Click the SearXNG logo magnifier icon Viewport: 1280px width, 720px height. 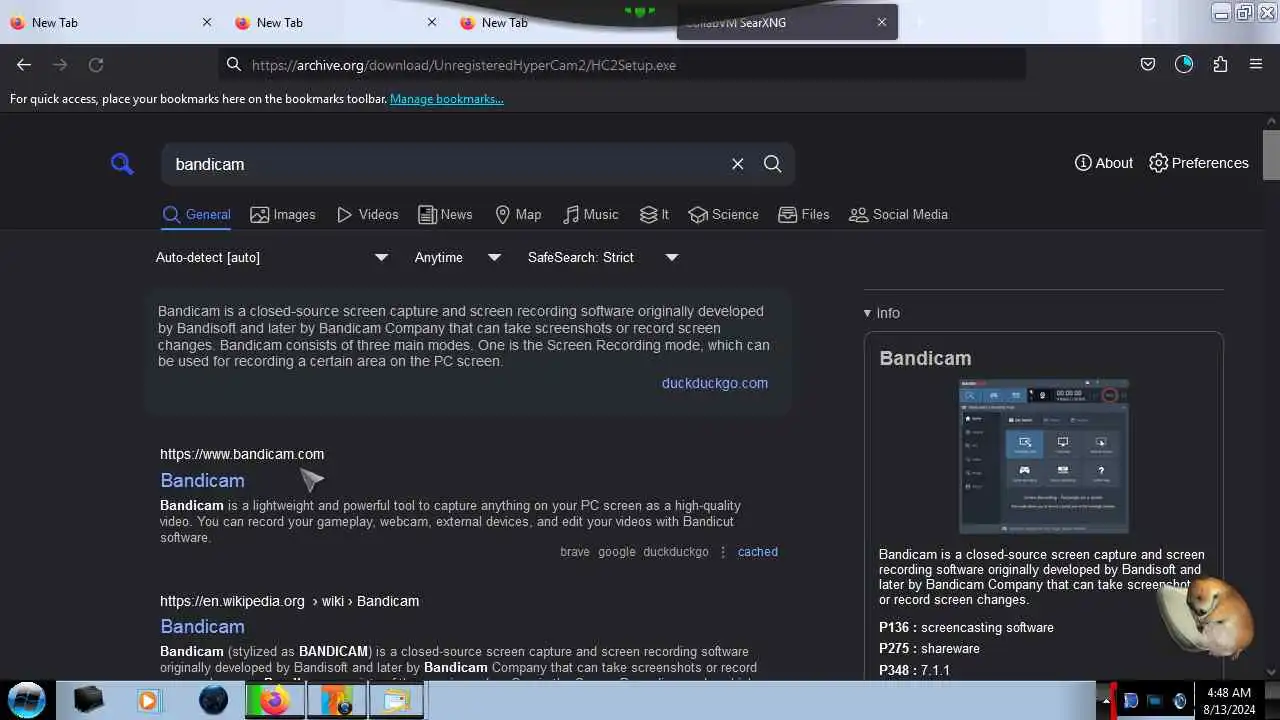point(122,164)
